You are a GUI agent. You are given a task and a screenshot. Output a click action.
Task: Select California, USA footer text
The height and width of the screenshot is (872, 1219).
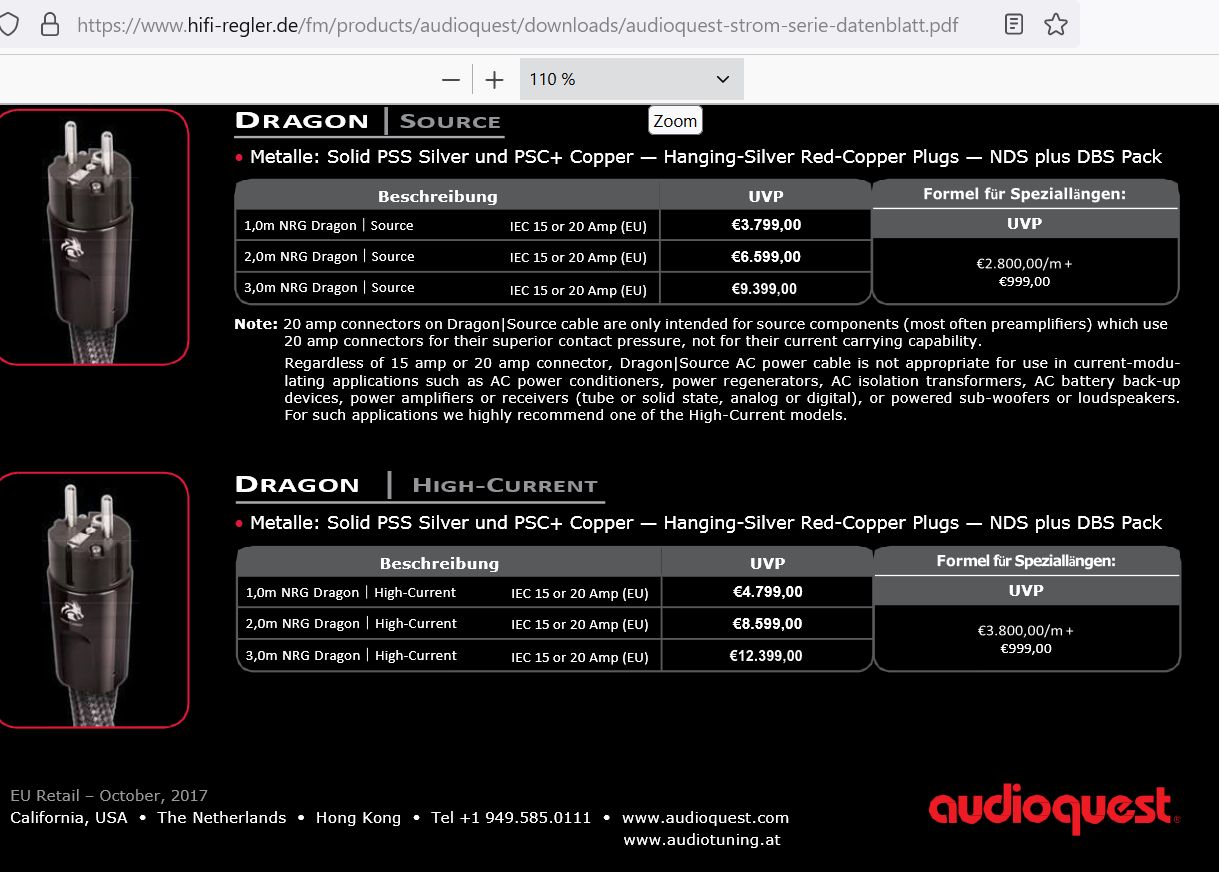tap(69, 818)
